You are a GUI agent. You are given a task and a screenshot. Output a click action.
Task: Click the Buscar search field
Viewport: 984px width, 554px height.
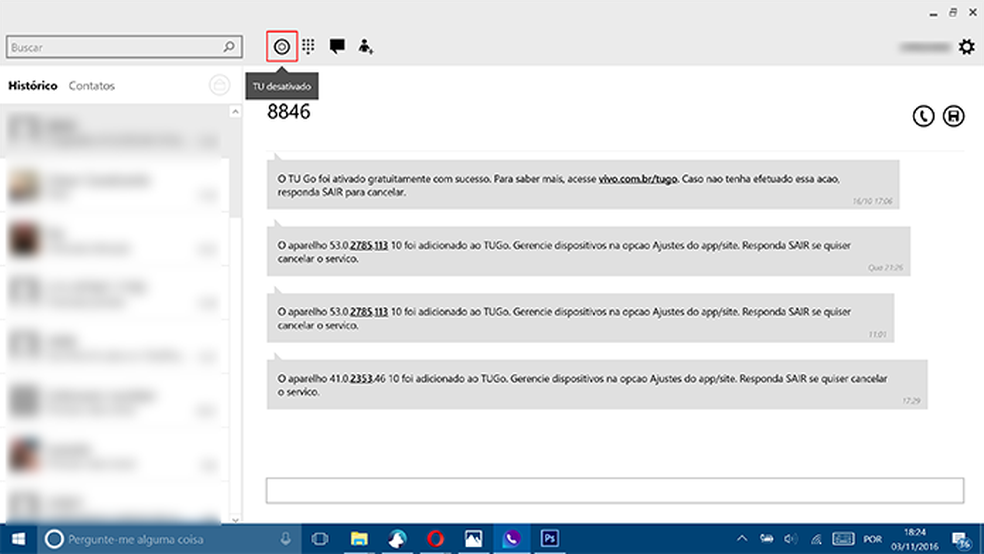click(x=124, y=47)
